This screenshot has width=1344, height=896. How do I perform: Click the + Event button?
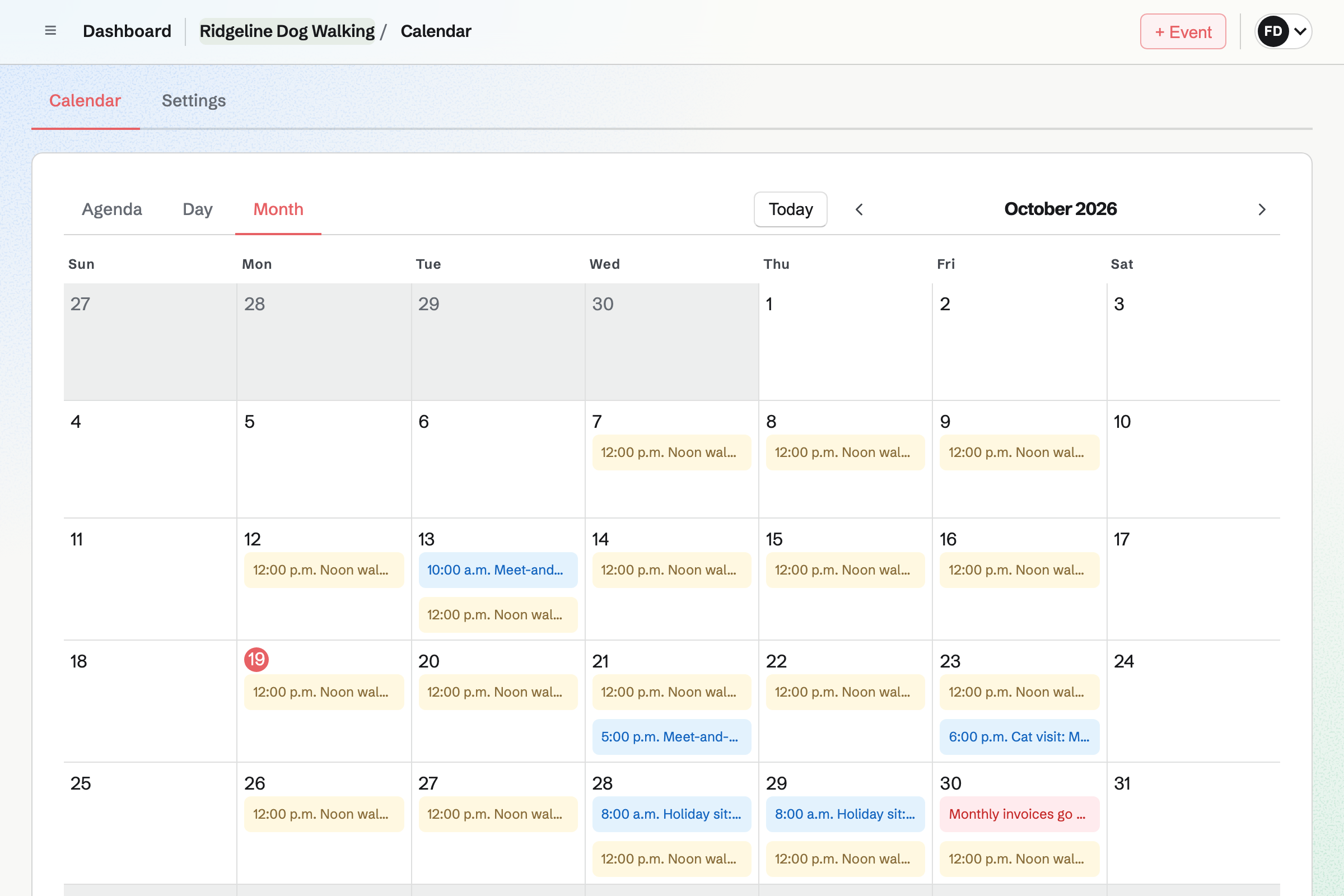coord(1183,31)
